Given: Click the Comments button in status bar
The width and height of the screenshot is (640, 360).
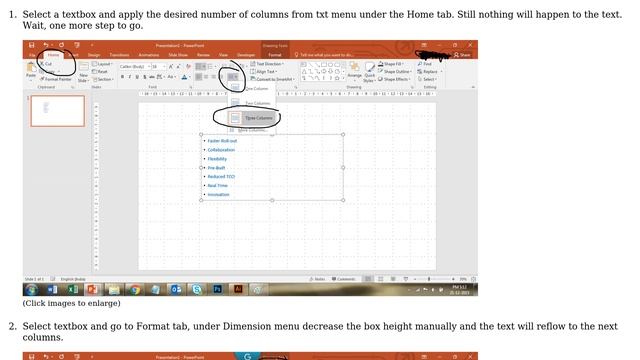Looking at the screenshot, I should pyautogui.click(x=343, y=279).
